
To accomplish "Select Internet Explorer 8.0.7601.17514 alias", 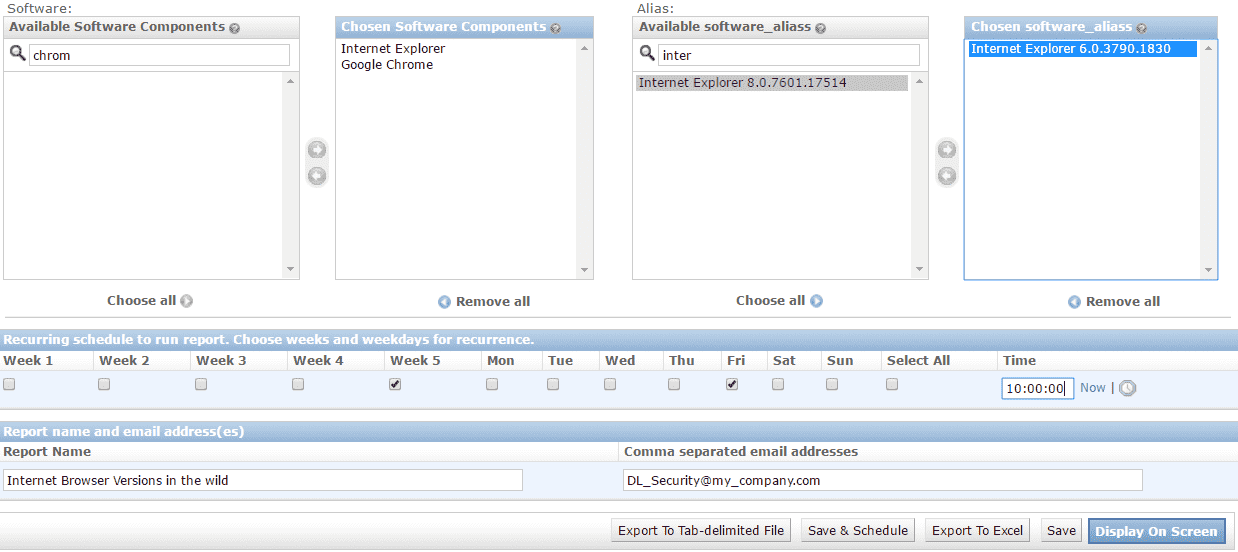I will click(x=772, y=83).
